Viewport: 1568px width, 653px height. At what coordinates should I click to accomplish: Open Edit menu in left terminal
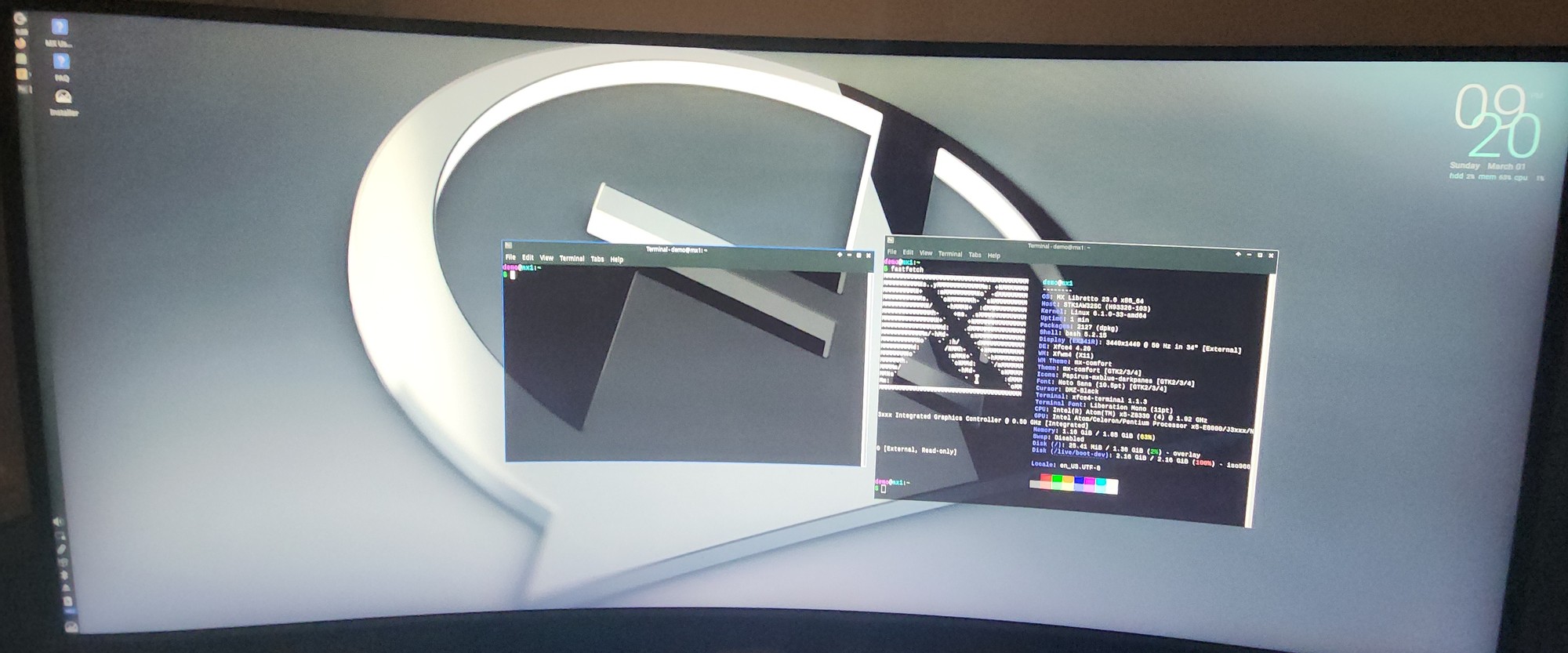[x=528, y=257]
